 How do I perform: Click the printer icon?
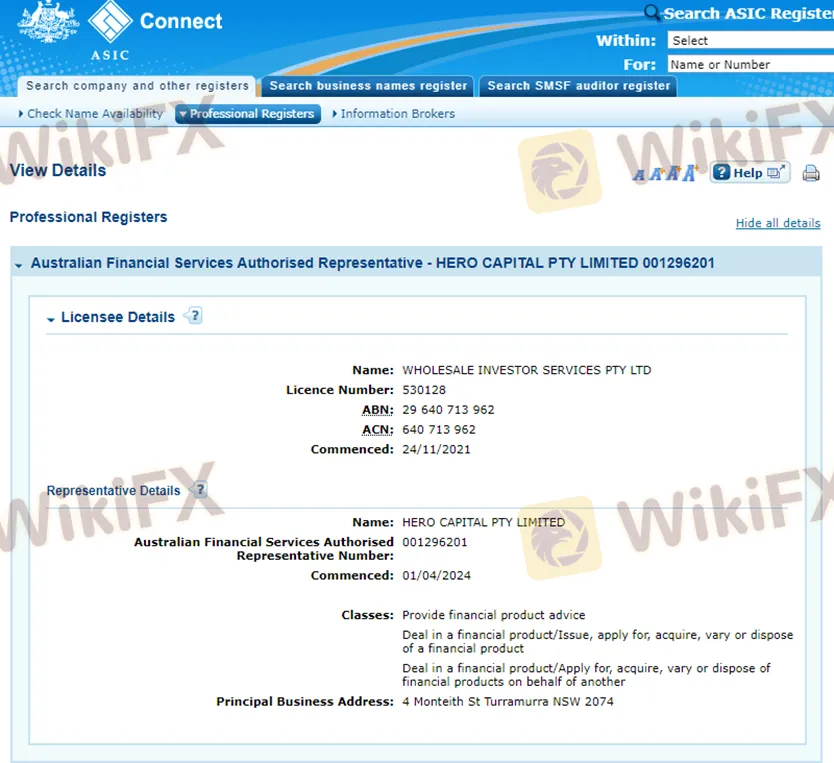(811, 173)
